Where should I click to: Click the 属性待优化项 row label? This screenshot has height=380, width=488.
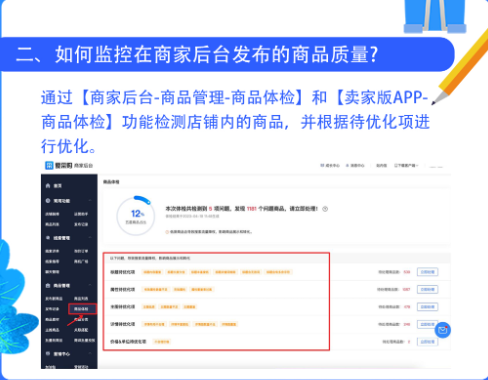(x=123, y=289)
